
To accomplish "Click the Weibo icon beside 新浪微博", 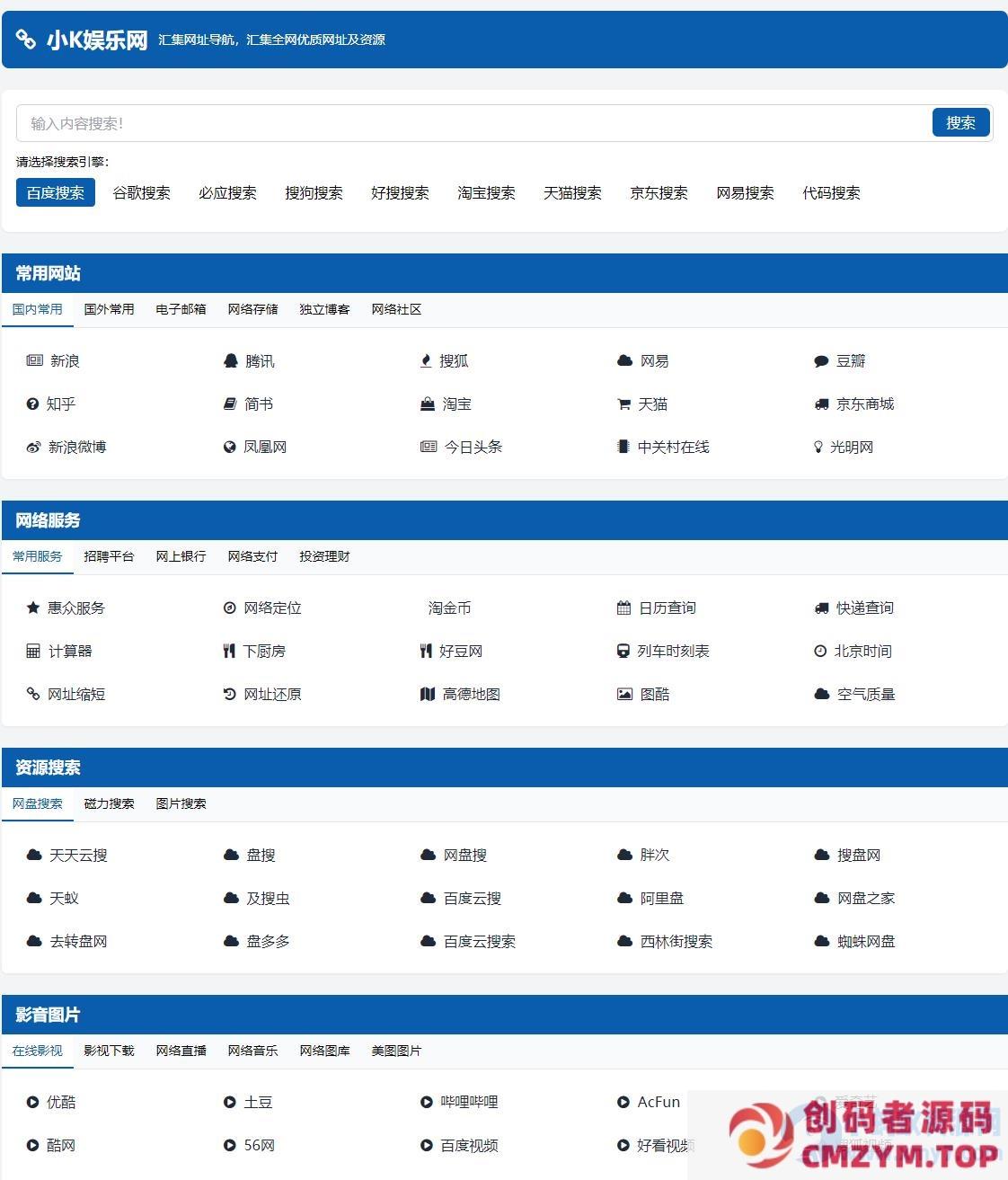I will pyautogui.click(x=33, y=448).
